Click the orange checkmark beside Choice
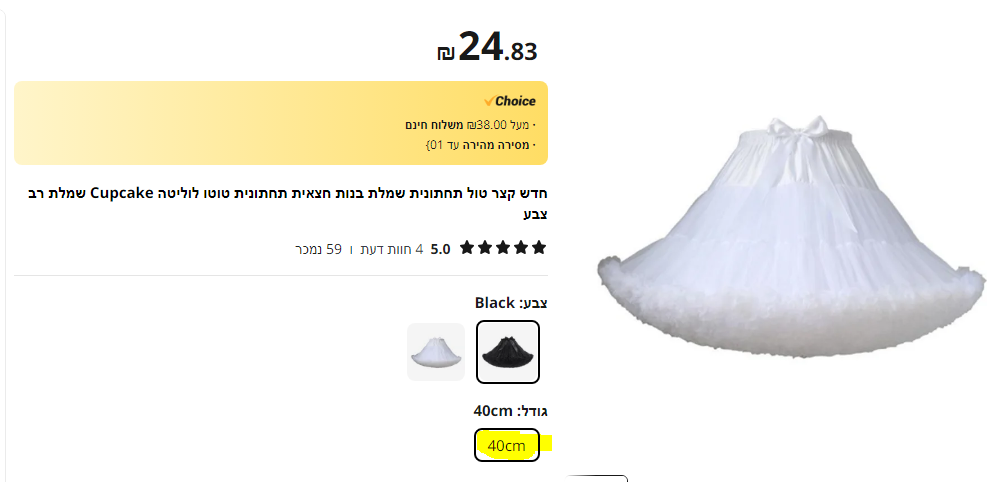 (x=489, y=101)
